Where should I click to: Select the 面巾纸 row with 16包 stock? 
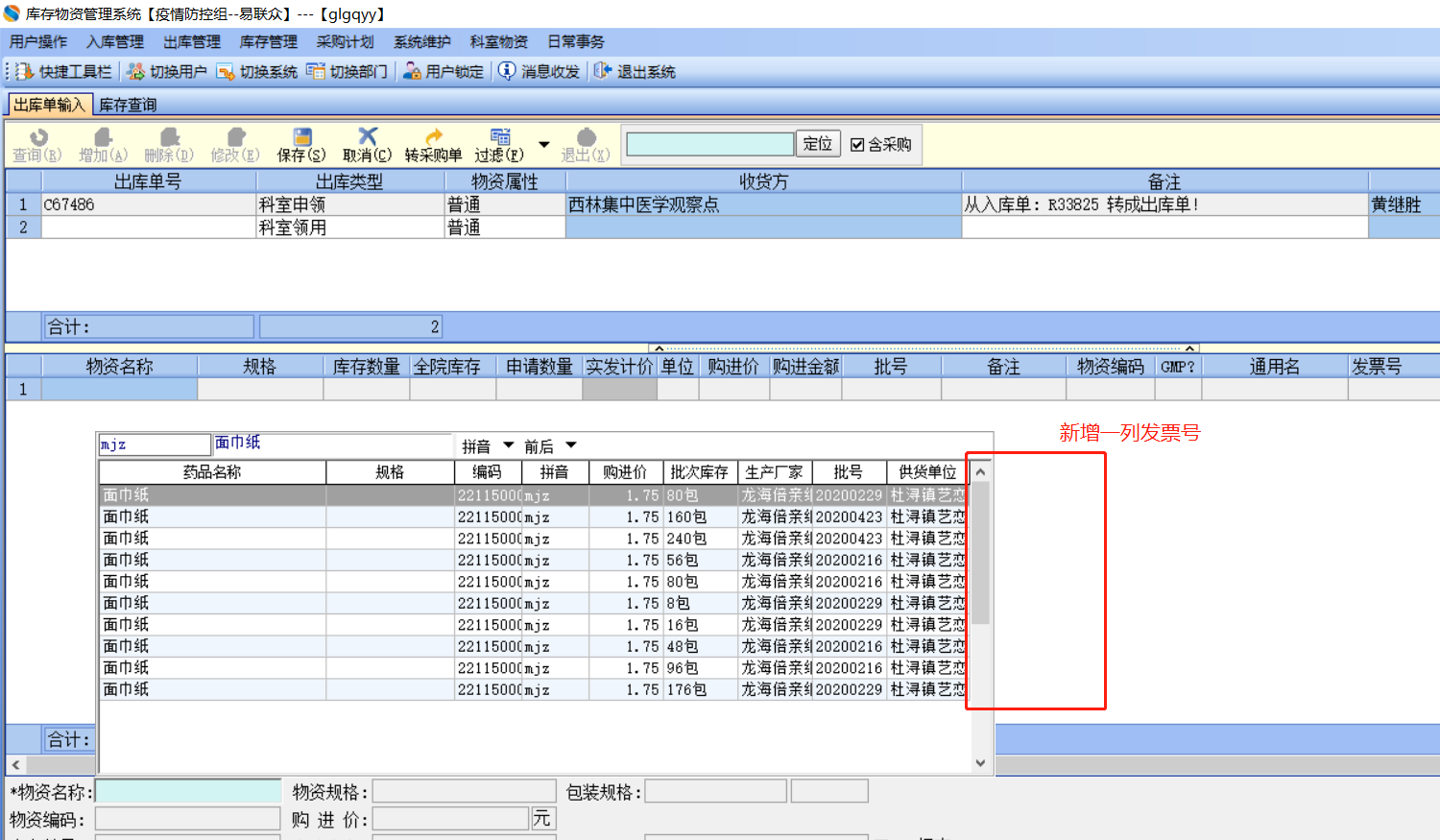click(x=533, y=625)
